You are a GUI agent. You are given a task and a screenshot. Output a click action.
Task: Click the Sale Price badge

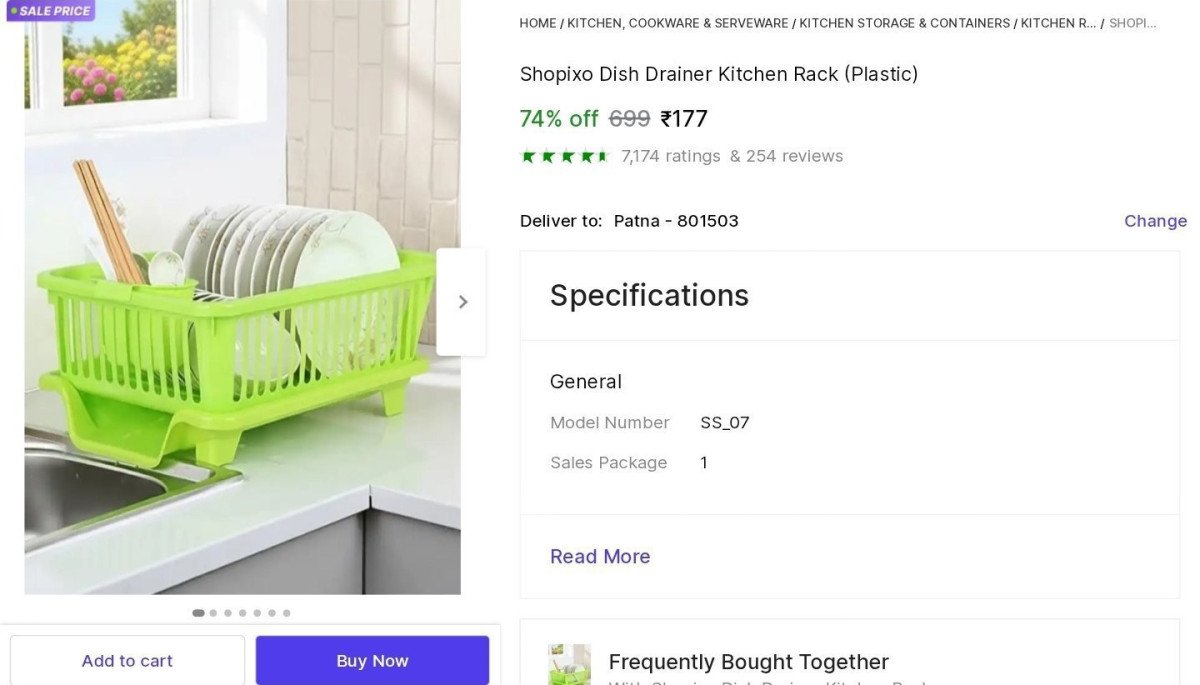(50, 11)
